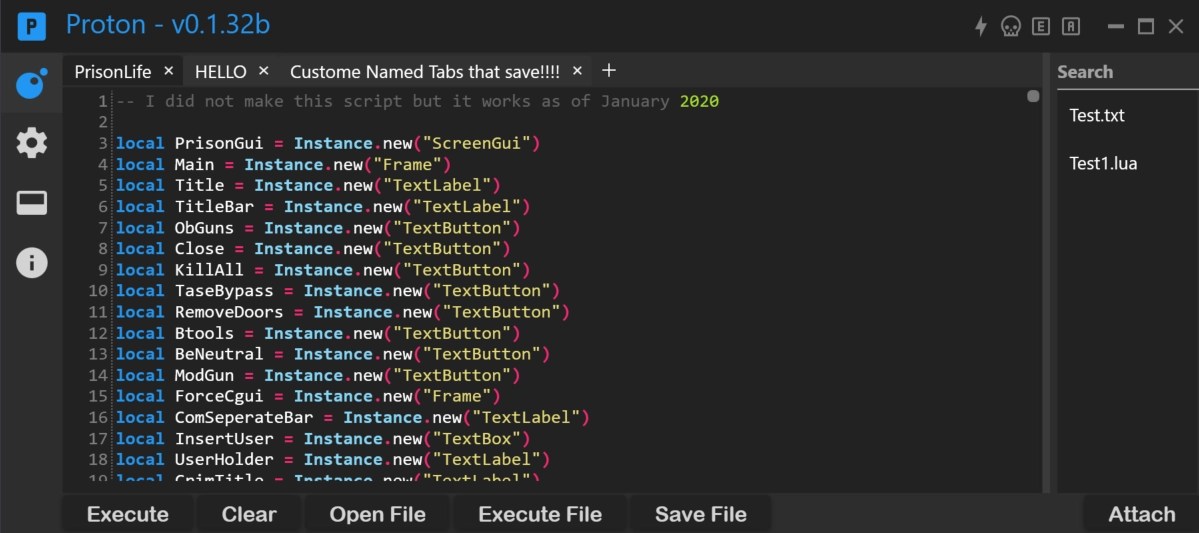The width and height of the screenshot is (1199, 533).
Task: Select Test.txt in the file list
Action: click(1097, 115)
